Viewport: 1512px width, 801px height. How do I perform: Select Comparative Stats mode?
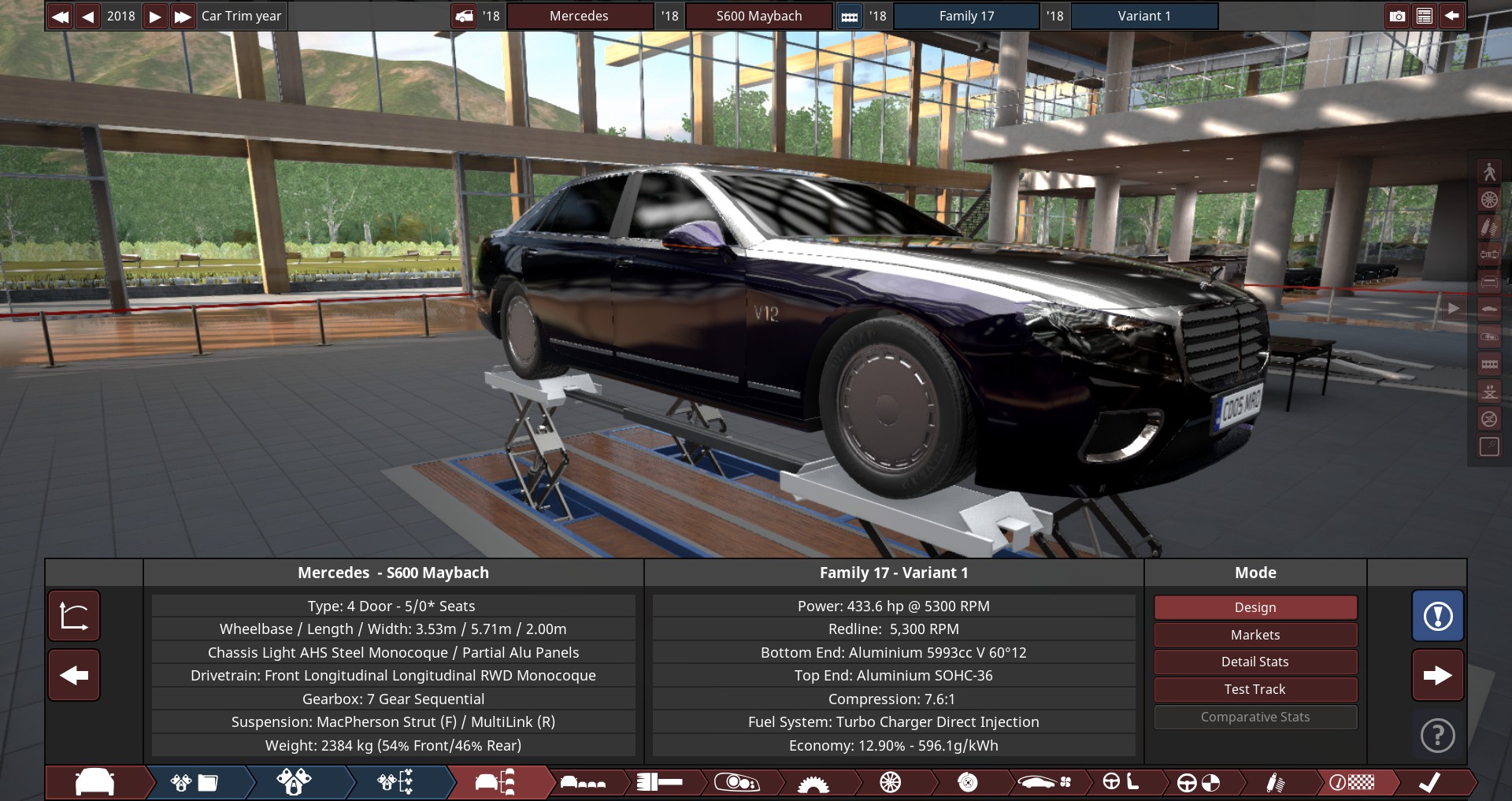1255,717
